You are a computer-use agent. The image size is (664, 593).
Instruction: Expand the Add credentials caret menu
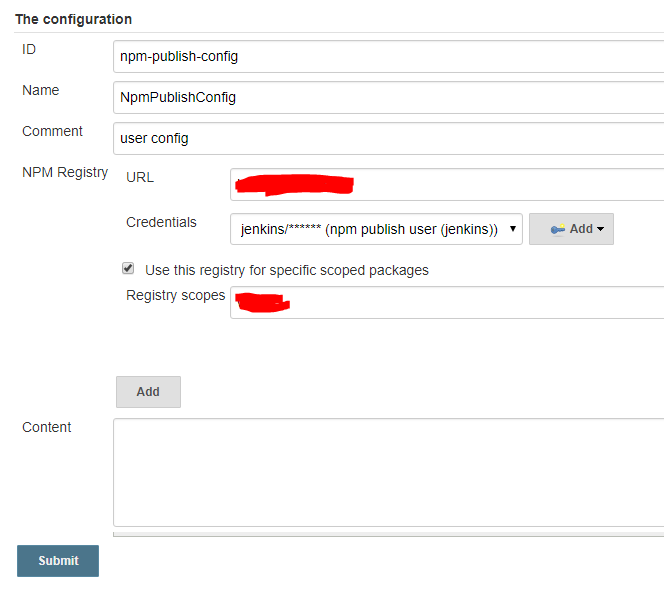click(x=600, y=229)
